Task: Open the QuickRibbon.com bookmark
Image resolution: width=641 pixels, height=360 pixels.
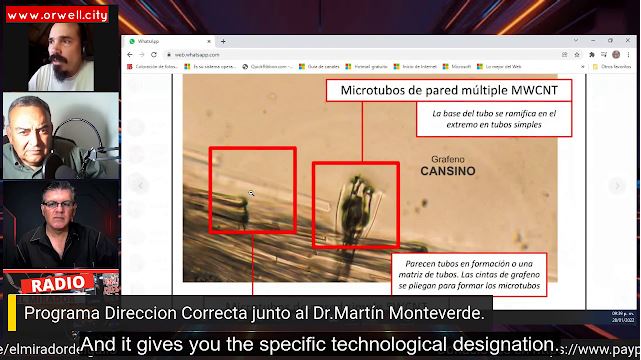Action: [268, 67]
